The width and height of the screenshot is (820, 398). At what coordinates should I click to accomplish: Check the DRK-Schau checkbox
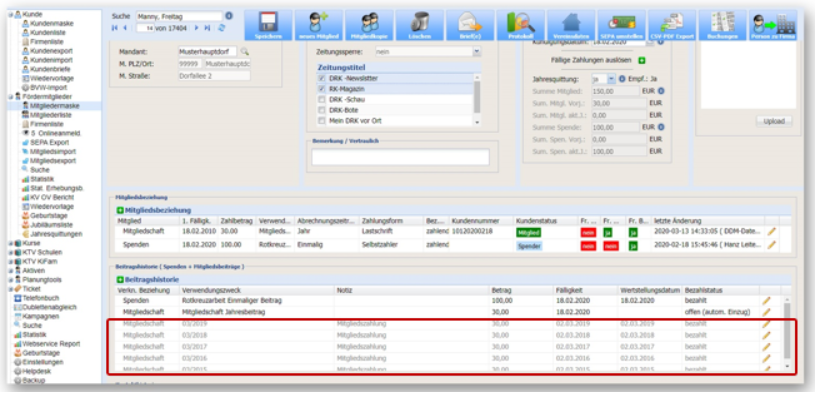[x=322, y=99]
